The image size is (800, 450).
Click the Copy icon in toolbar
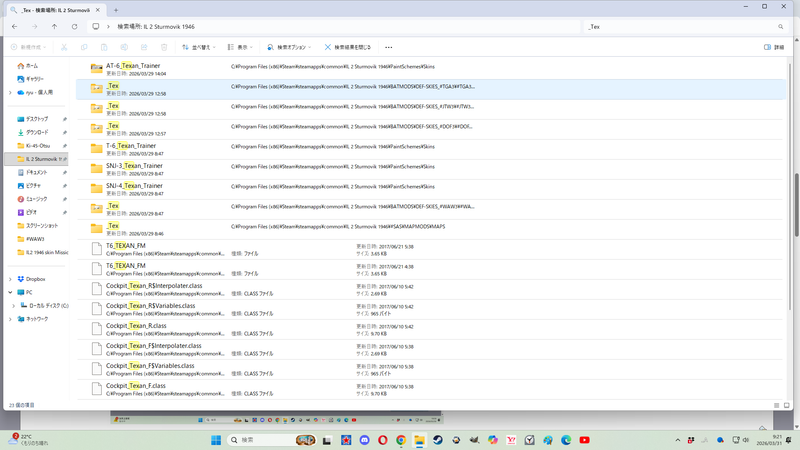84,47
